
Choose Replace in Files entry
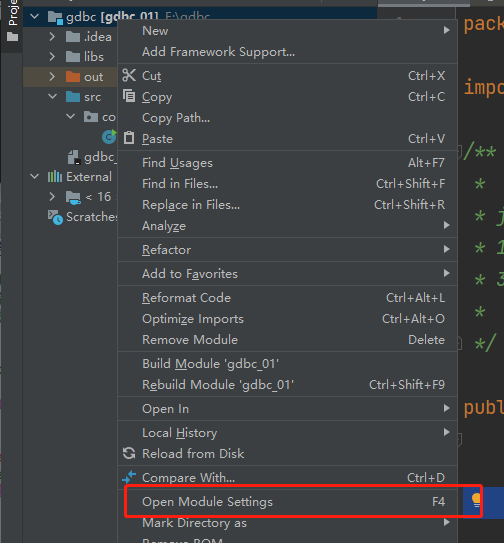(288, 205)
